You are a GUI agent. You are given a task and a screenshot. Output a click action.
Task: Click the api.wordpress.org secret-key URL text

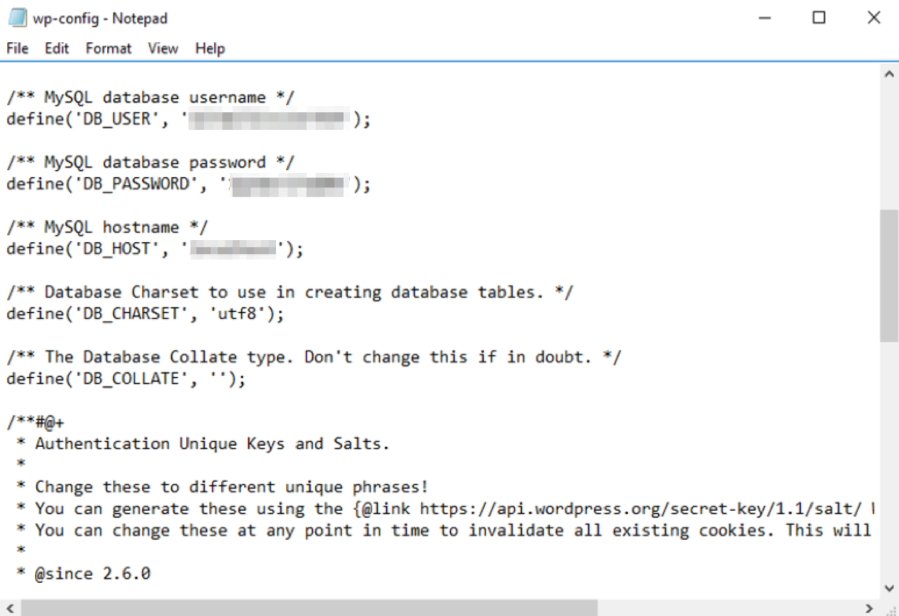point(640,509)
